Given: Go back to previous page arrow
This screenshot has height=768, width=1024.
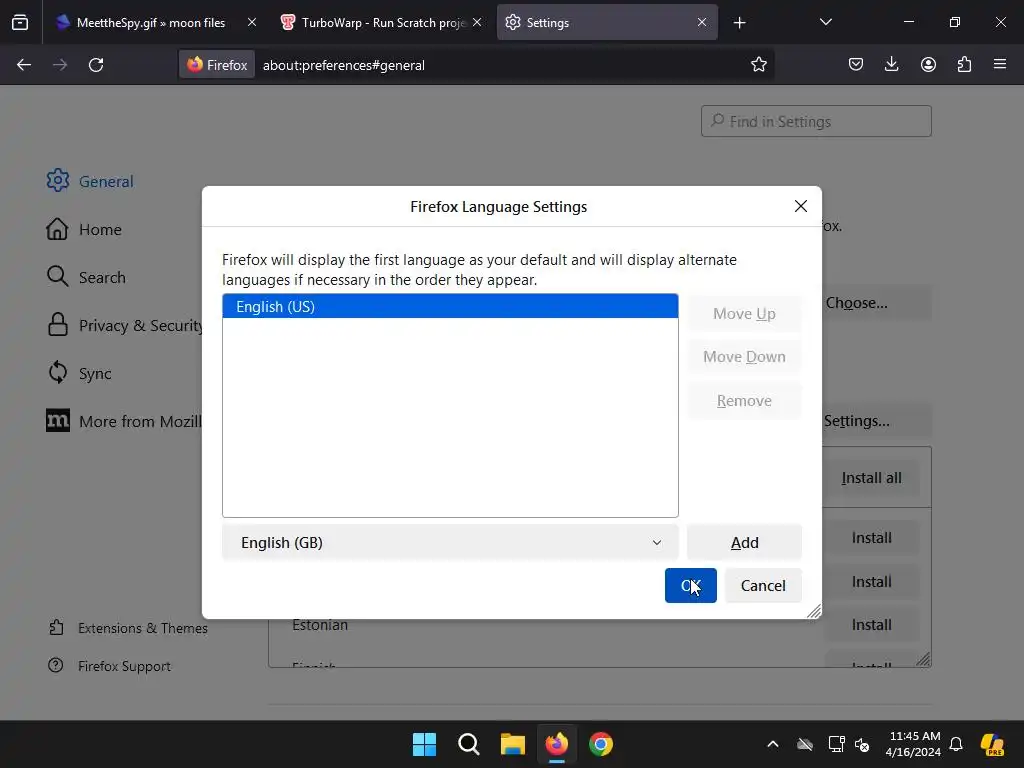Looking at the screenshot, I should point(24,65).
